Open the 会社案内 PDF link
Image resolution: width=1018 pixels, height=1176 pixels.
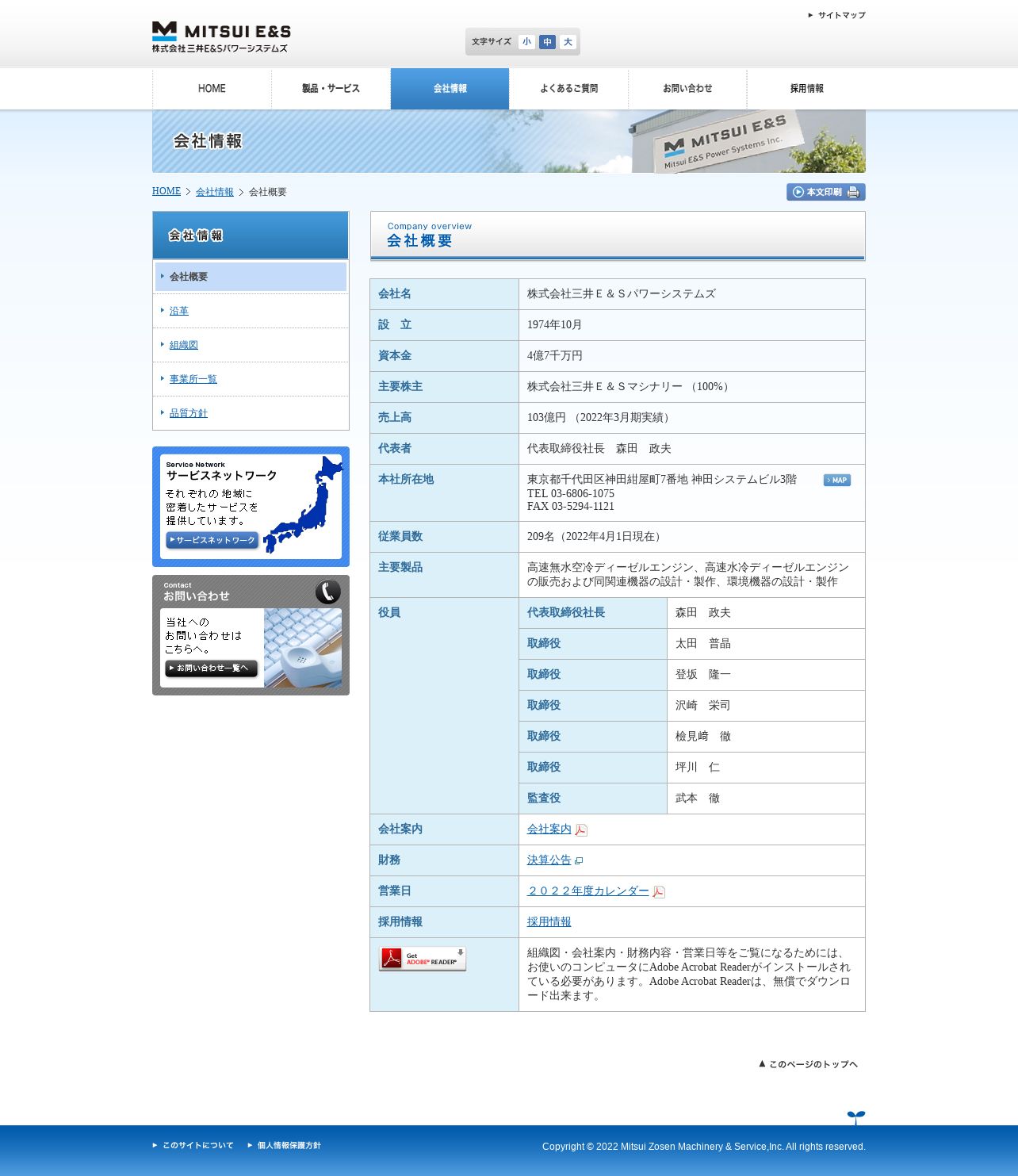coord(549,829)
